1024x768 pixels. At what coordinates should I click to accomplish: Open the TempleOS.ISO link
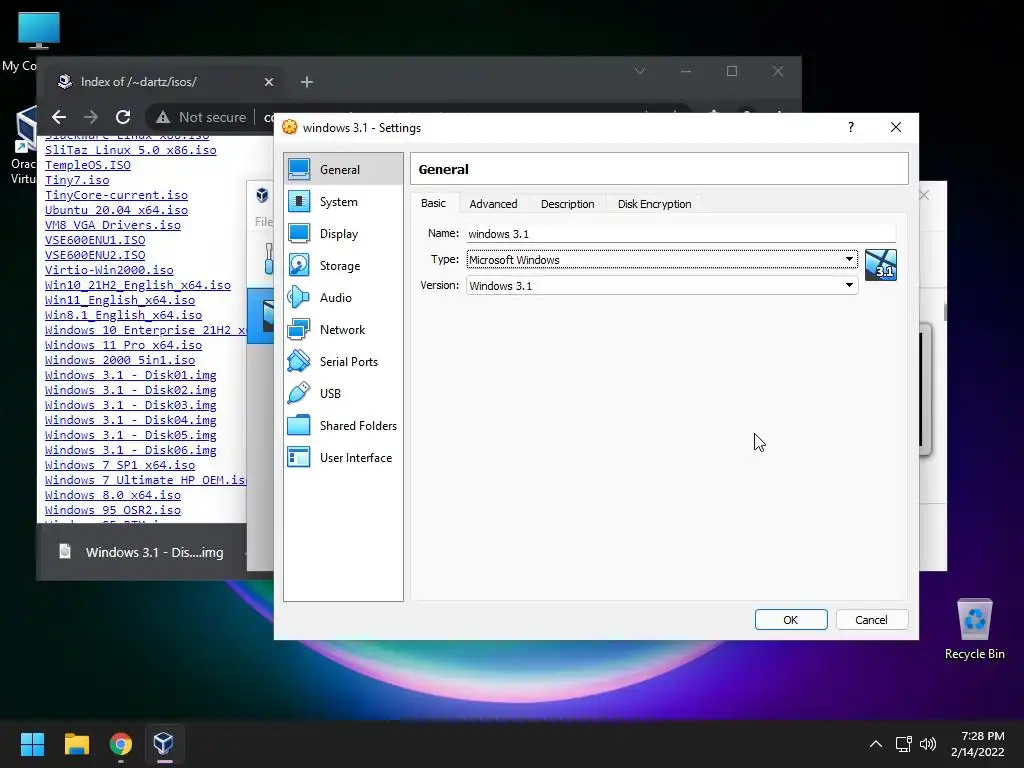click(x=88, y=165)
